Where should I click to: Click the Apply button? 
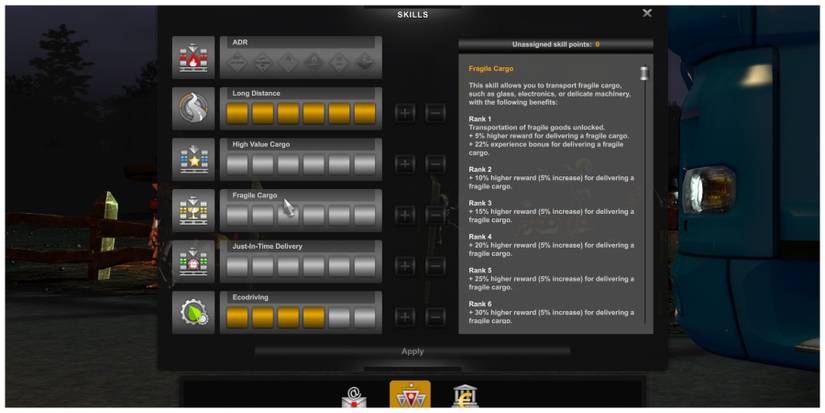pyautogui.click(x=412, y=351)
